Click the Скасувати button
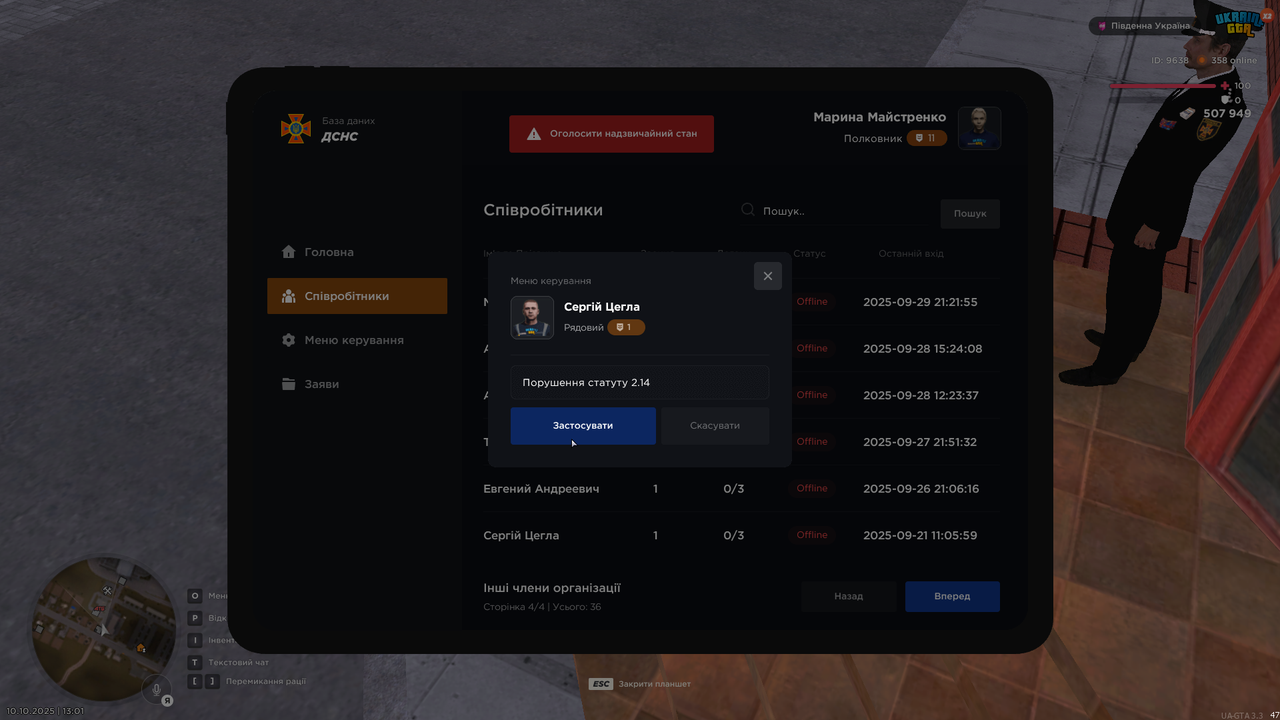 [x=715, y=426]
